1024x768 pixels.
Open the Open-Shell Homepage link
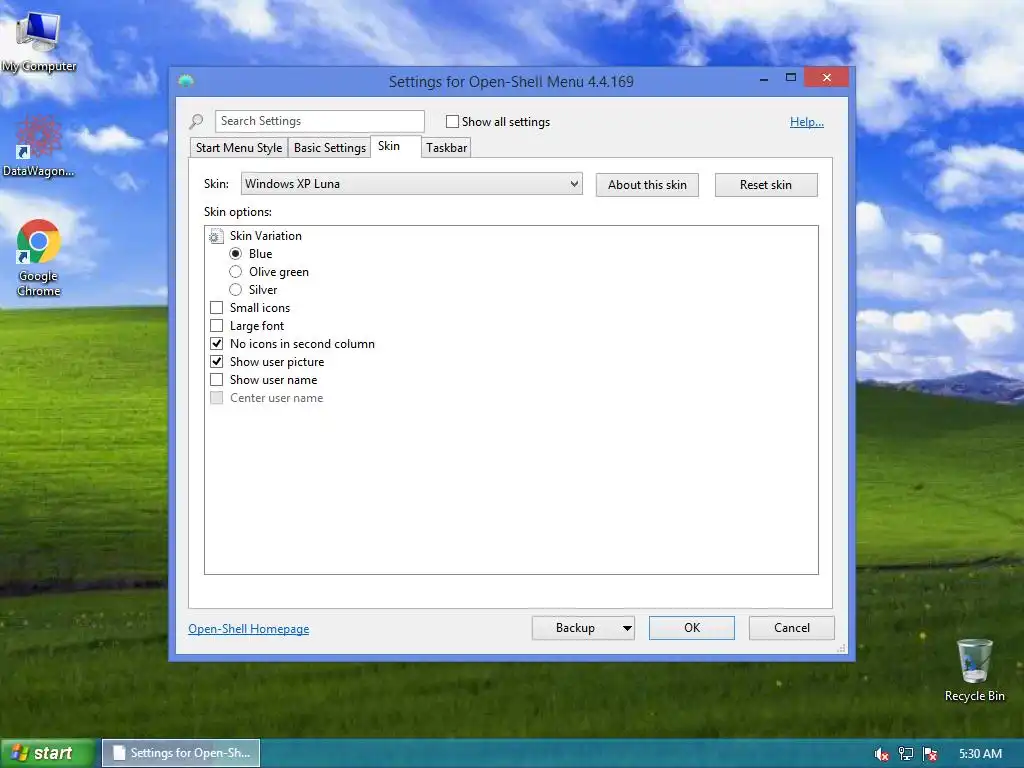[x=249, y=629]
